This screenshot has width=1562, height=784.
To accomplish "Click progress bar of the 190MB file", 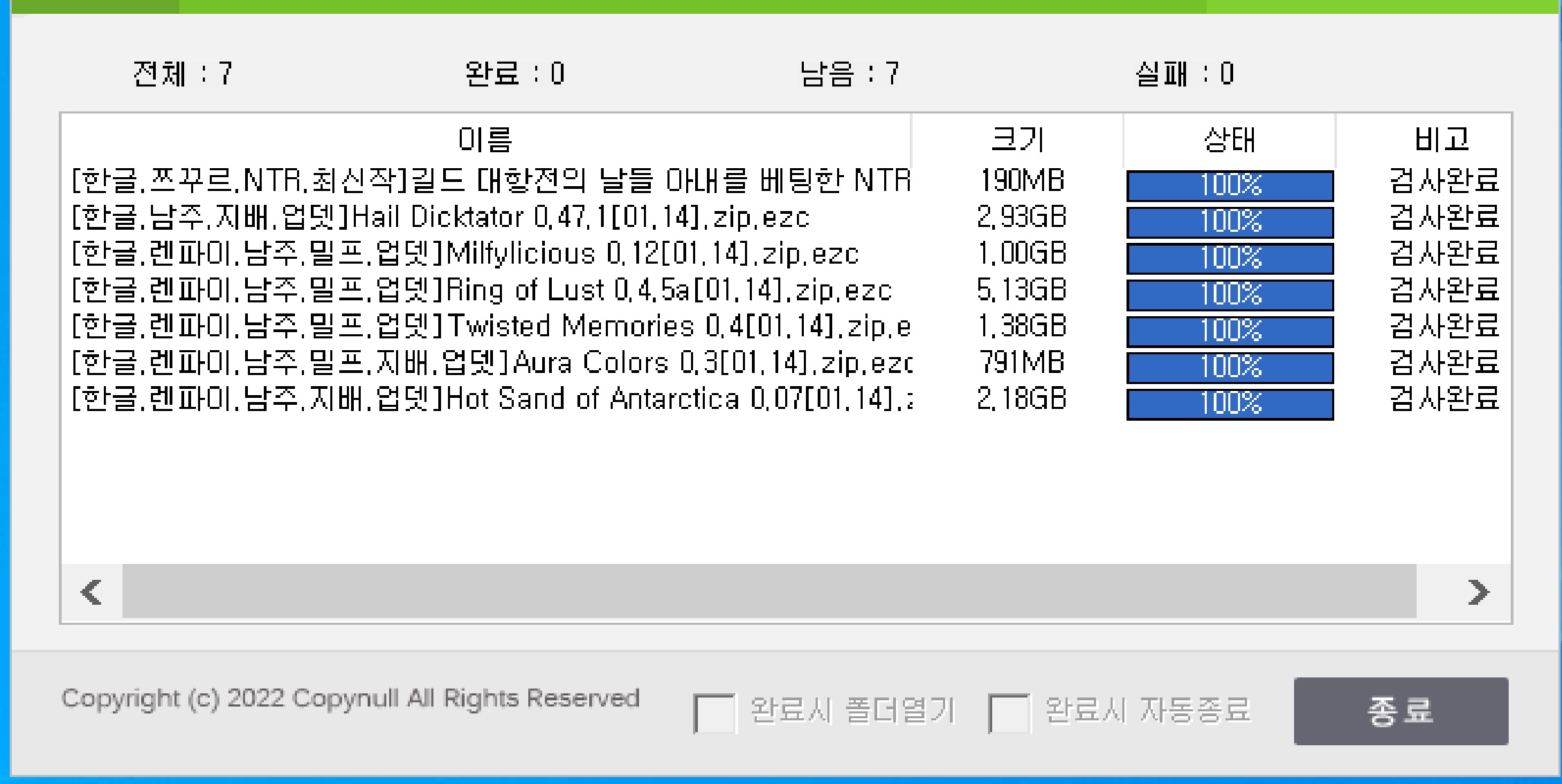I will pyautogui.click(x=1230, y=185).
